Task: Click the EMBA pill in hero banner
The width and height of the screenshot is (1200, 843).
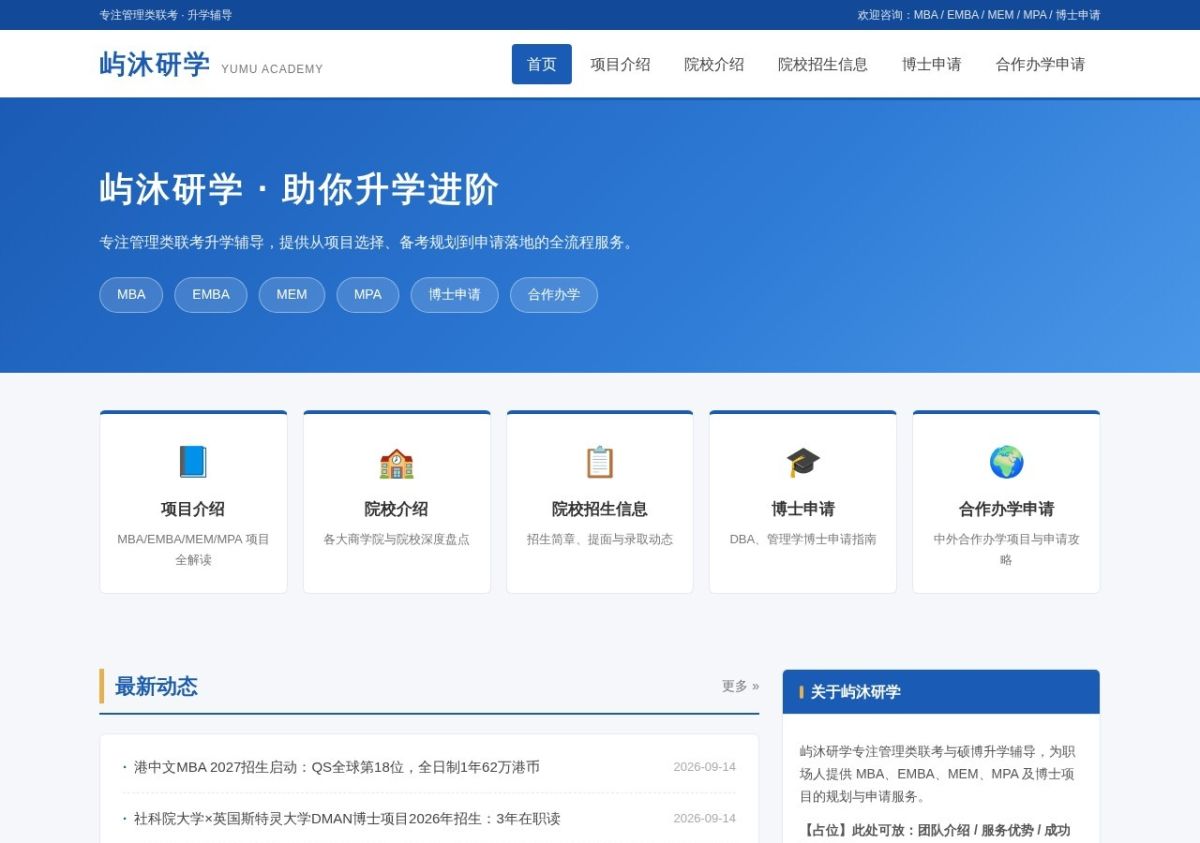Action: pyautogui.click(x=211, y=295)
